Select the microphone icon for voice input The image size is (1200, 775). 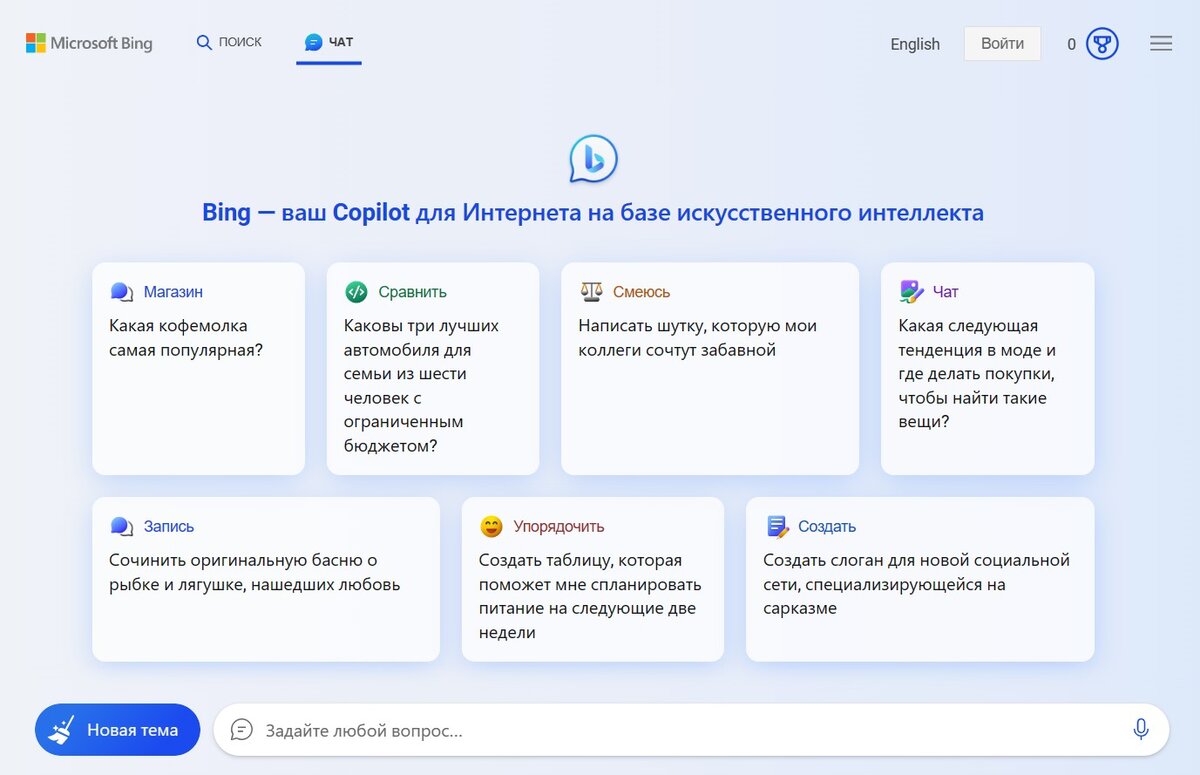(1141, 730)
